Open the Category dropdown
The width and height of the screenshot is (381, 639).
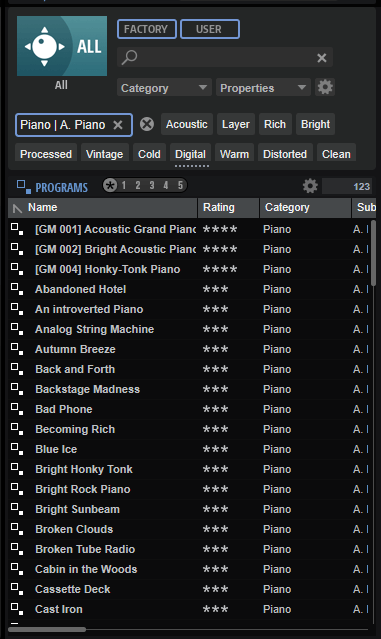tap(164, 88)
